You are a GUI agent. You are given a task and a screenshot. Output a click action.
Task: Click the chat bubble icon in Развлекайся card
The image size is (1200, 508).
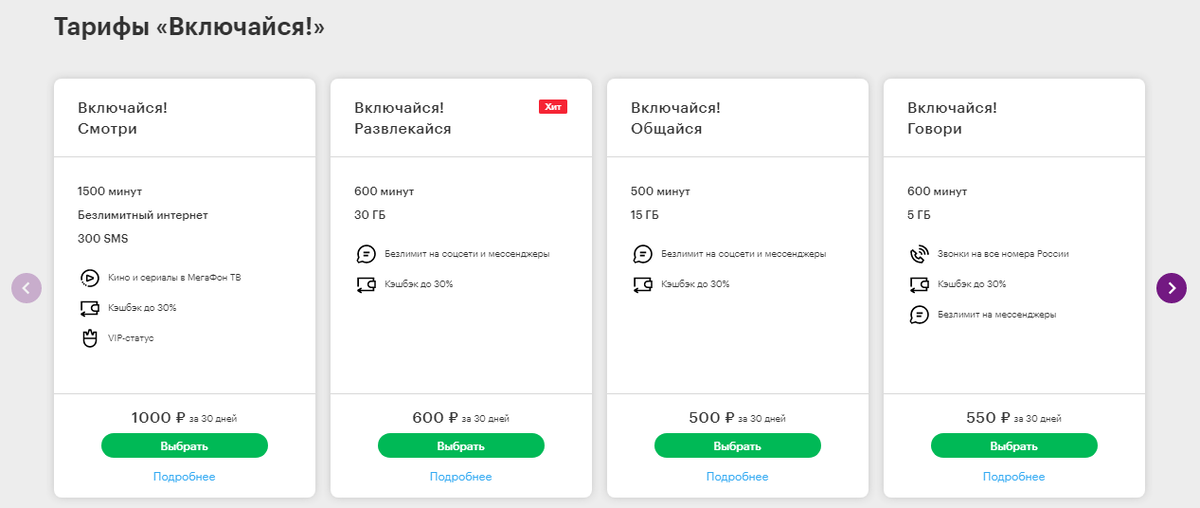coord(366,254)
